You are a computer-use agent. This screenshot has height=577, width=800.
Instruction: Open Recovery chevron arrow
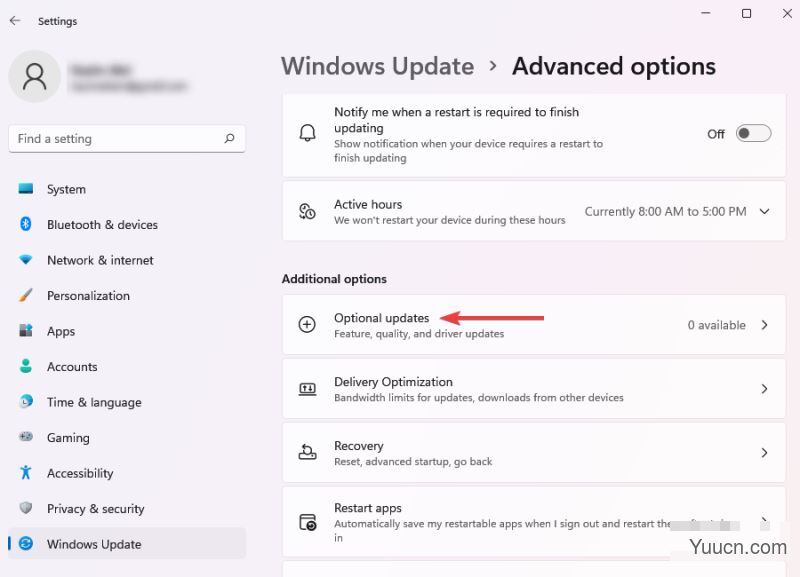(x=764, y=453)
